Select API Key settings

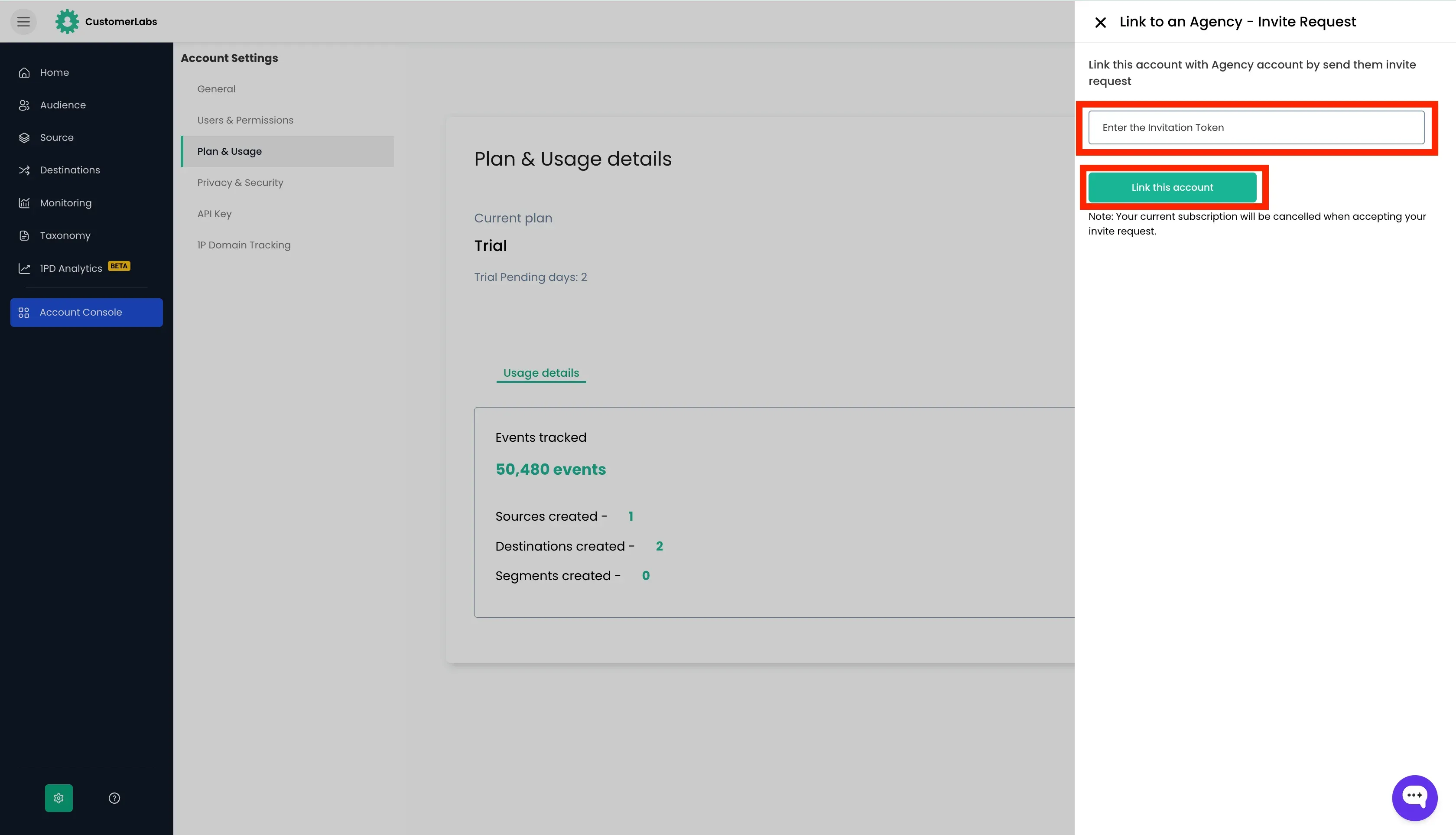[x=214, y=214]
